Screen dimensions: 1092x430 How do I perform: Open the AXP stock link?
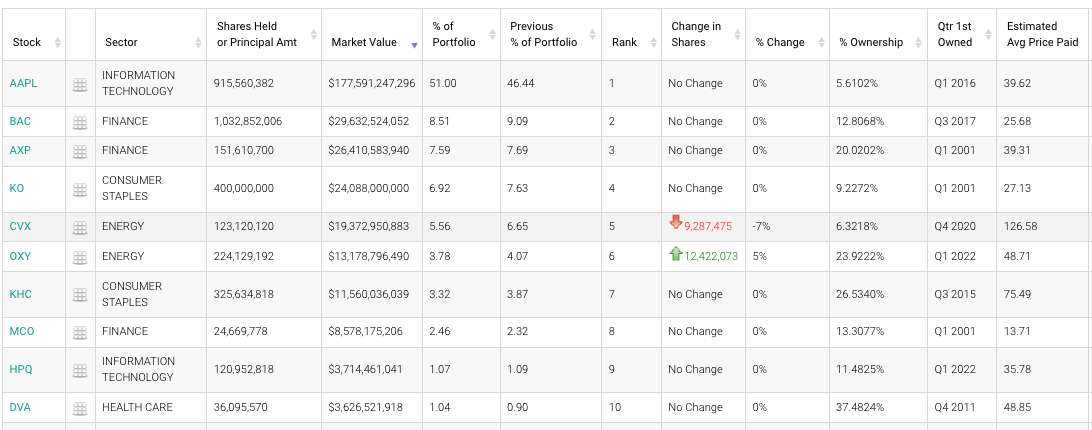(x=20, y=151)
